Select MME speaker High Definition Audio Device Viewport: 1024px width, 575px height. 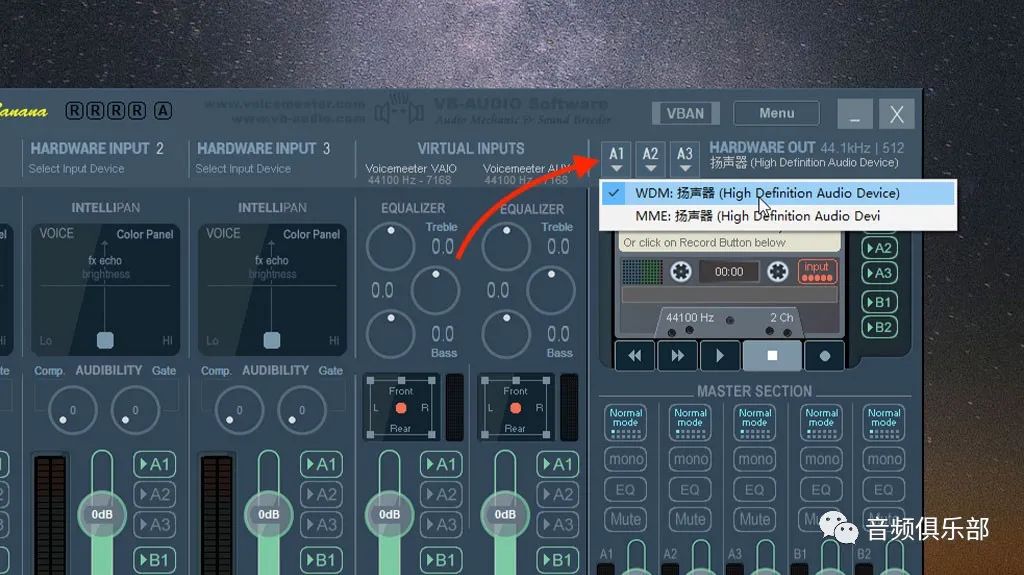coord(778,216)
